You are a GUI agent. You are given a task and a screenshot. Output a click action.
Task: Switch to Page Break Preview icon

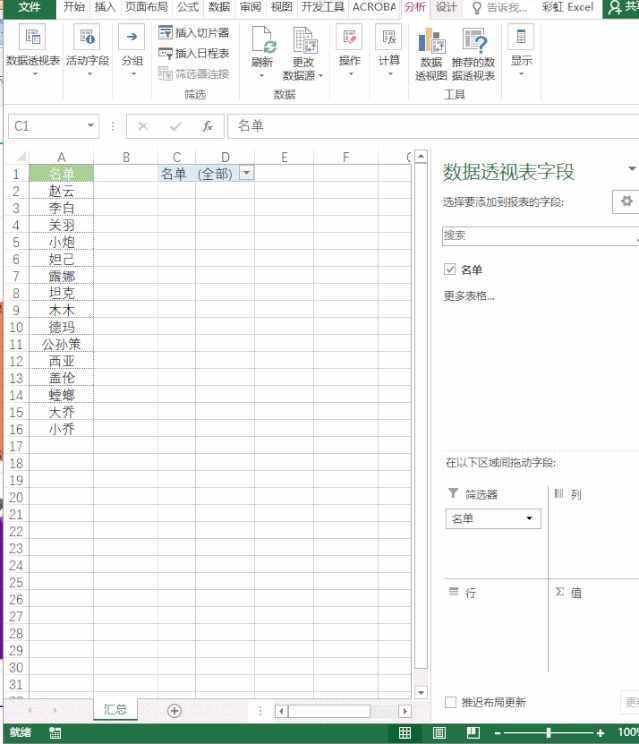tap(473, 733)
